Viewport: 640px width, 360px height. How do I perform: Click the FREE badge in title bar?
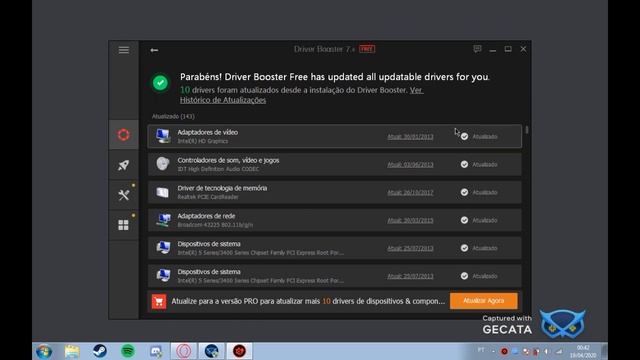click(367, 49)
